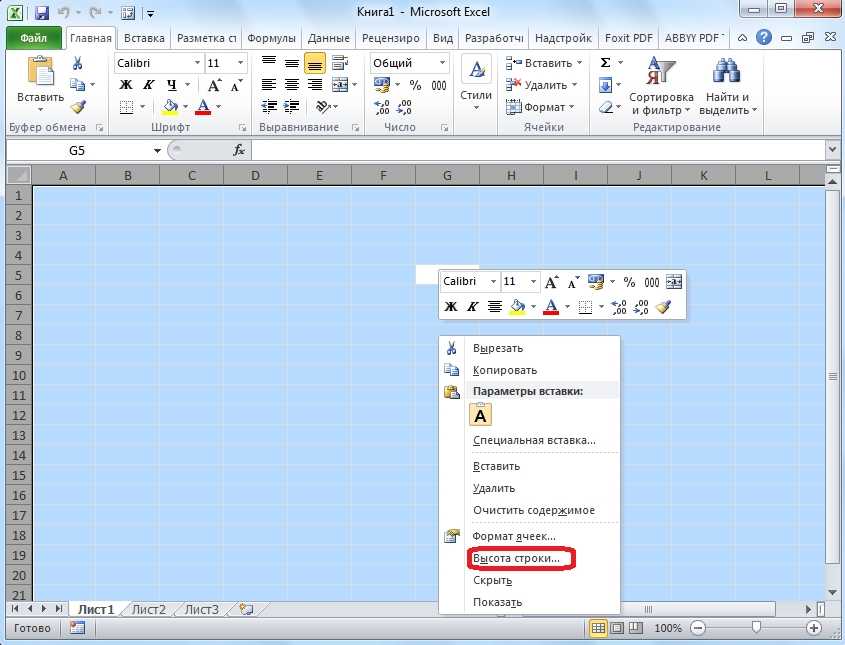Click the Sort and Filter icon
The width and height of the screenshot is (845, 645).
(x=660, y=73)
